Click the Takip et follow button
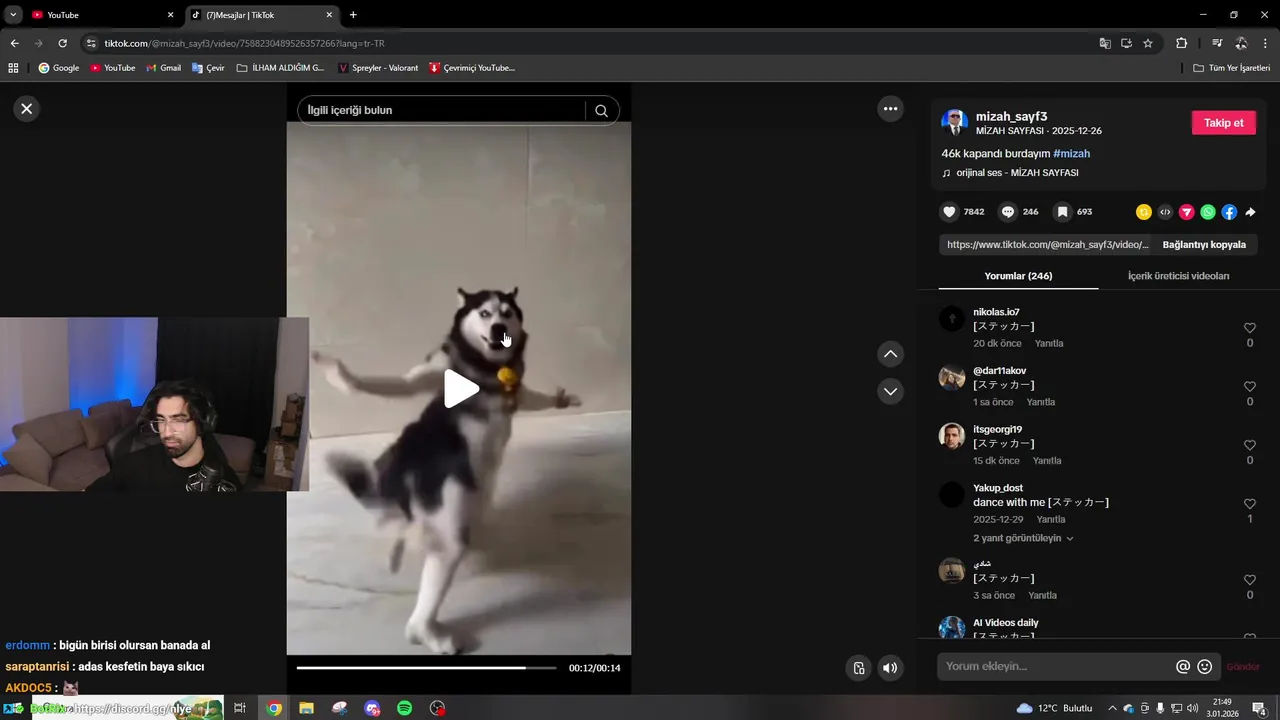This screenshot has height=720, width=1280. click(1223, 122)
